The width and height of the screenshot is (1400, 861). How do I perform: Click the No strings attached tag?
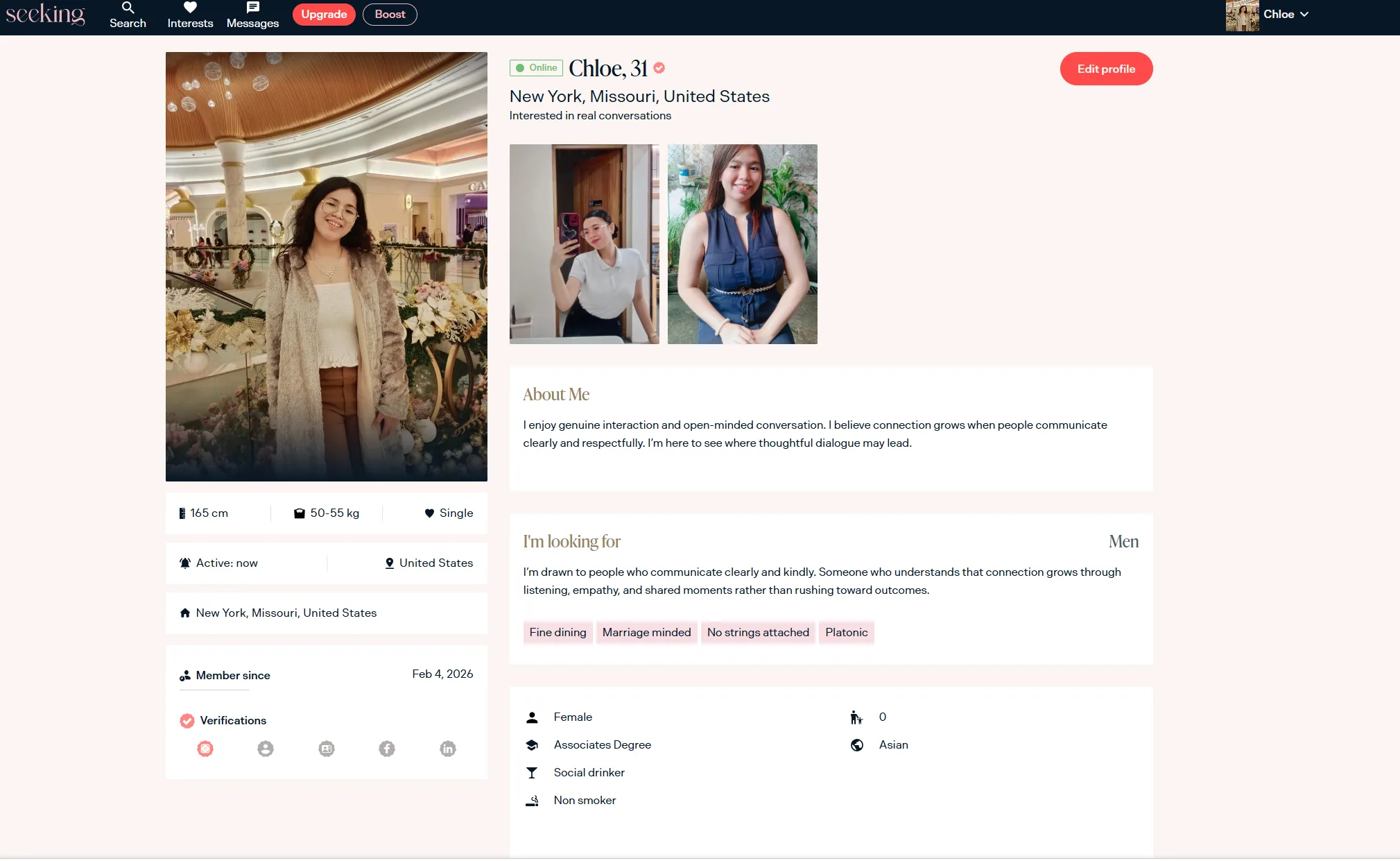click(758, 632)
